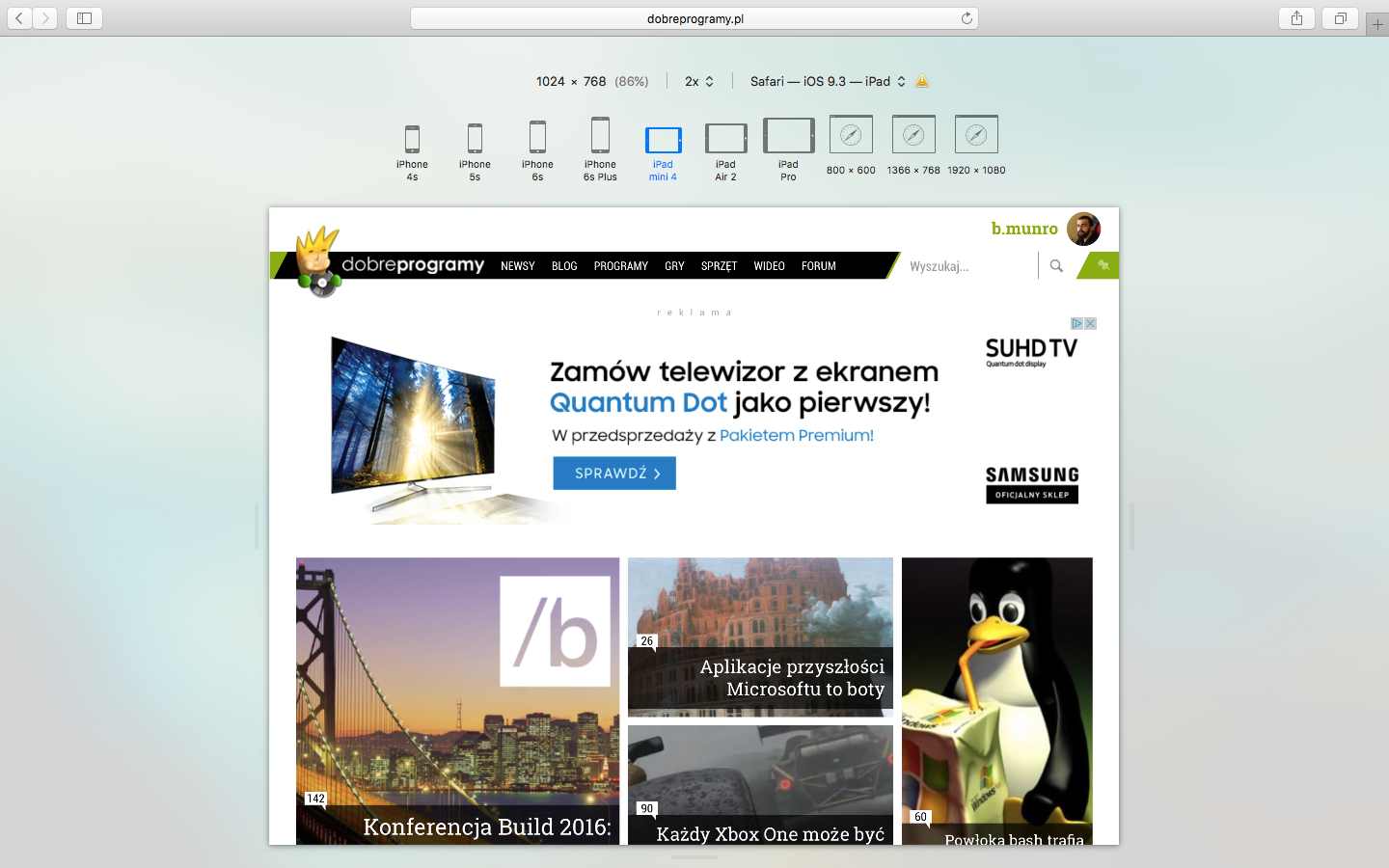Image resolution: width=1389 pixels, height=868 pixels.
Task: Click the 60 comments badge
Action: pos(920,817)
